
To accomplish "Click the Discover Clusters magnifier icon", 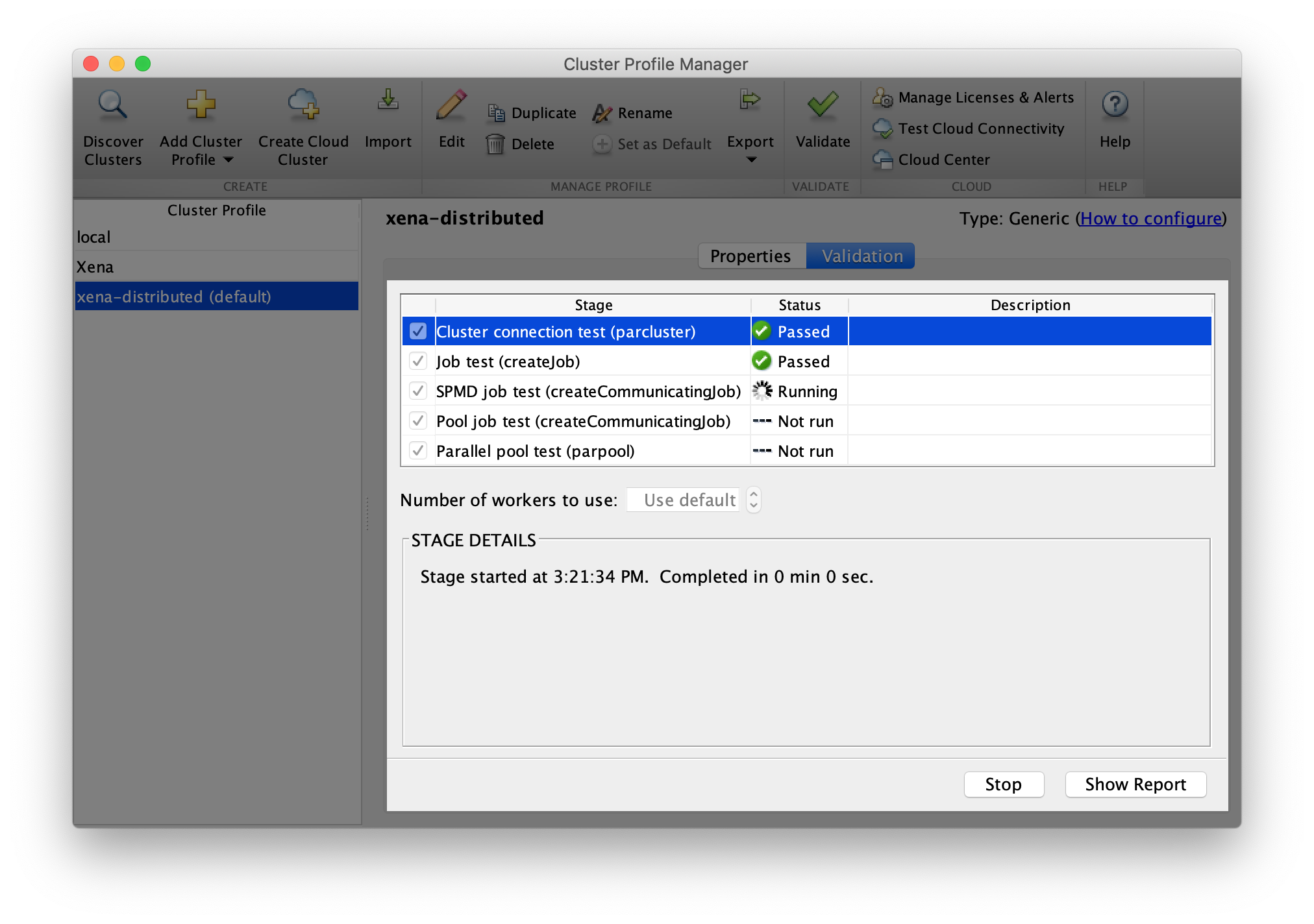I will [113, 104].
